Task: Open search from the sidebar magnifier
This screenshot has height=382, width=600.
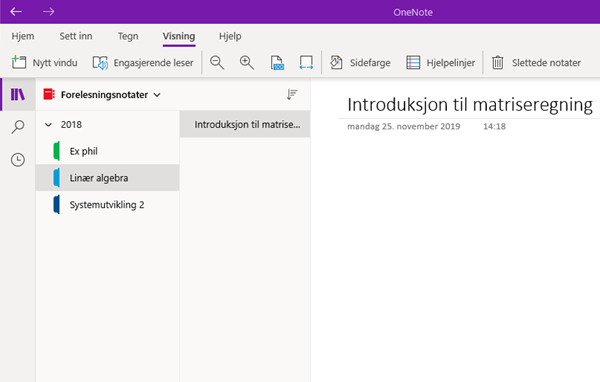Action: click(18, 127)
